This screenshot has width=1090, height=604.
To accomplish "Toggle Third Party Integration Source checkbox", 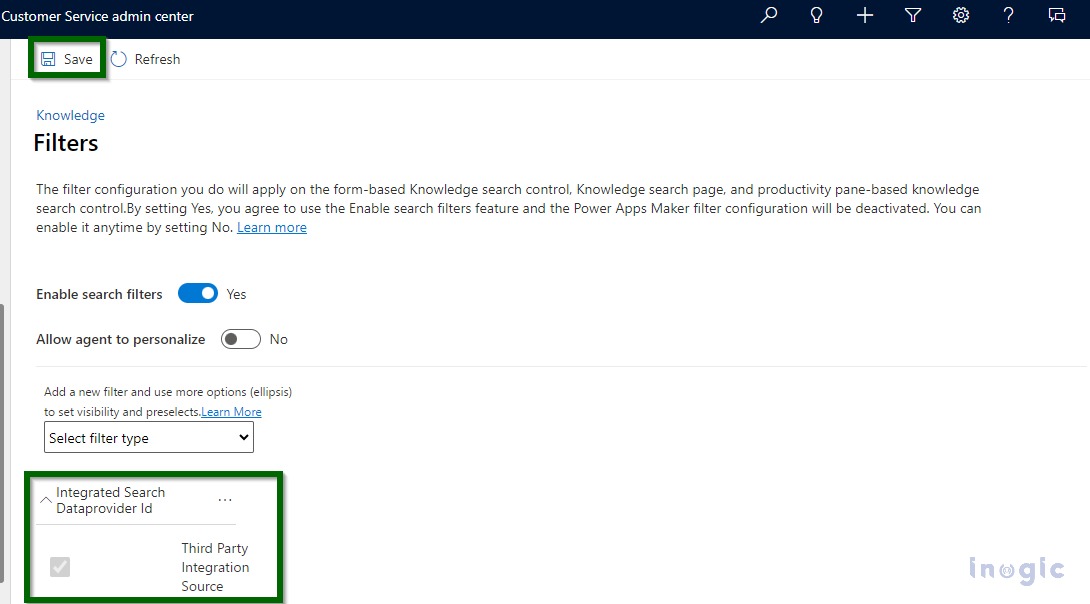I will click(60, 567).
